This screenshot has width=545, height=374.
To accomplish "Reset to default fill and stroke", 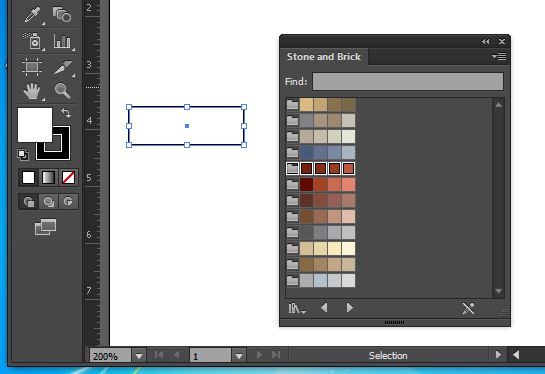I will (x=23, y=155).
